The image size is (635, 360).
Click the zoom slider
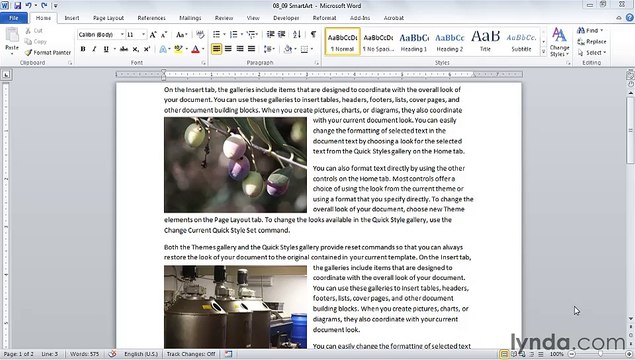(601, 354)
